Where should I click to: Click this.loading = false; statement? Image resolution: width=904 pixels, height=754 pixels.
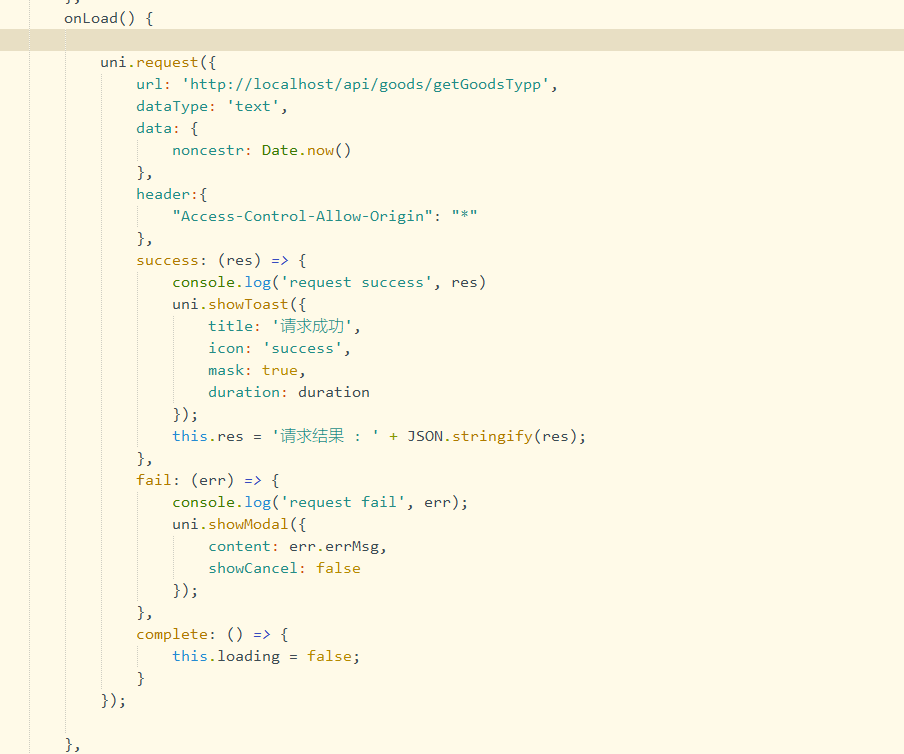point(266,657)
